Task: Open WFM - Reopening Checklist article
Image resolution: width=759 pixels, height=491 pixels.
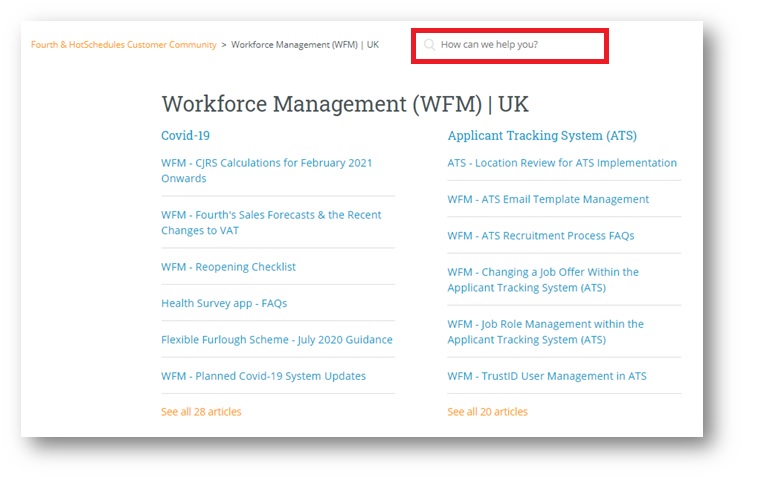Action: click(x=228, y=267)
